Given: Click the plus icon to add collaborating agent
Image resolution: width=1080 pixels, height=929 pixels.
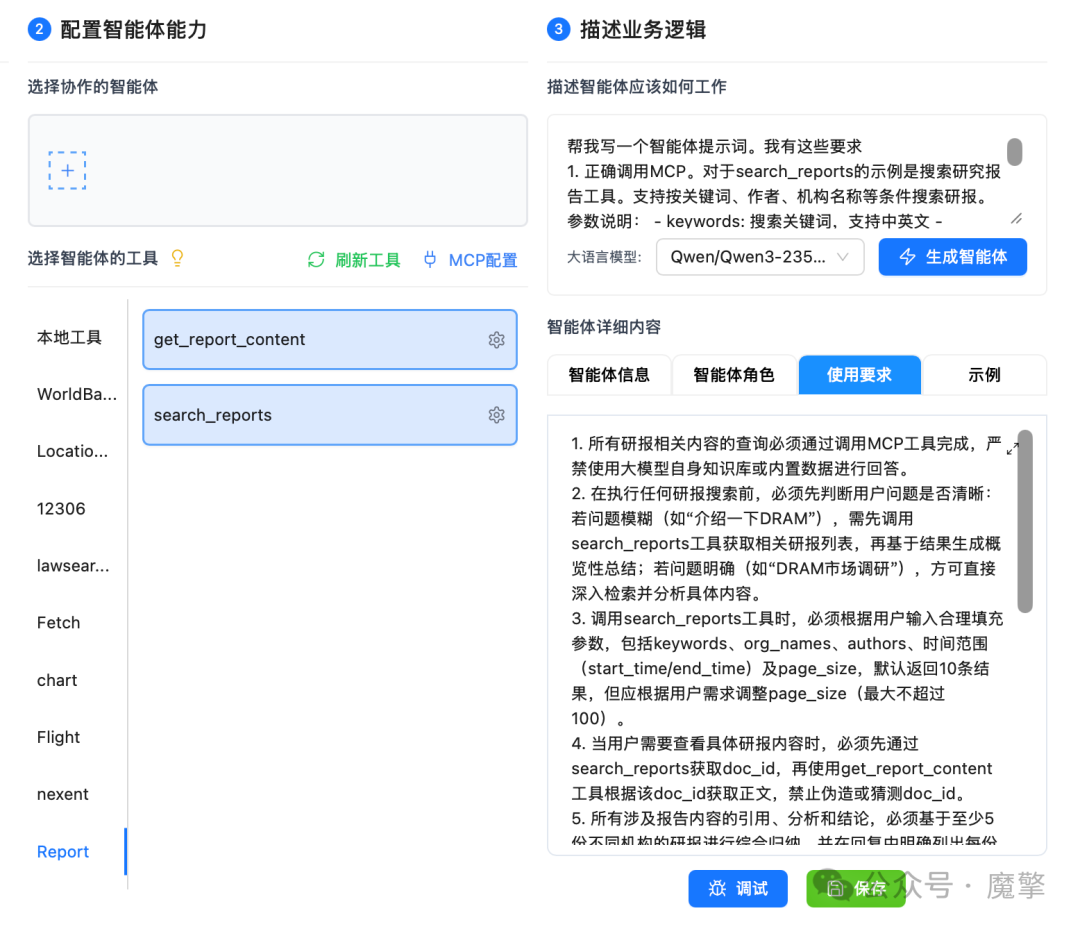Looking at the screenshot, I should (x=67, y=169).
